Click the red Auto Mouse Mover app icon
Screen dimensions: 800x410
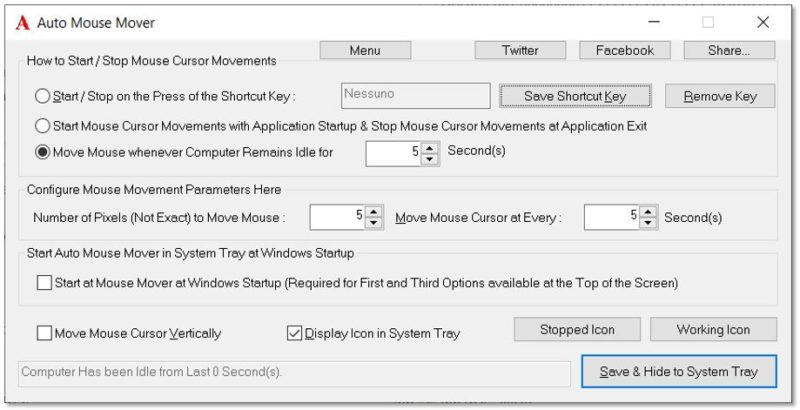[x=22, y=23]
